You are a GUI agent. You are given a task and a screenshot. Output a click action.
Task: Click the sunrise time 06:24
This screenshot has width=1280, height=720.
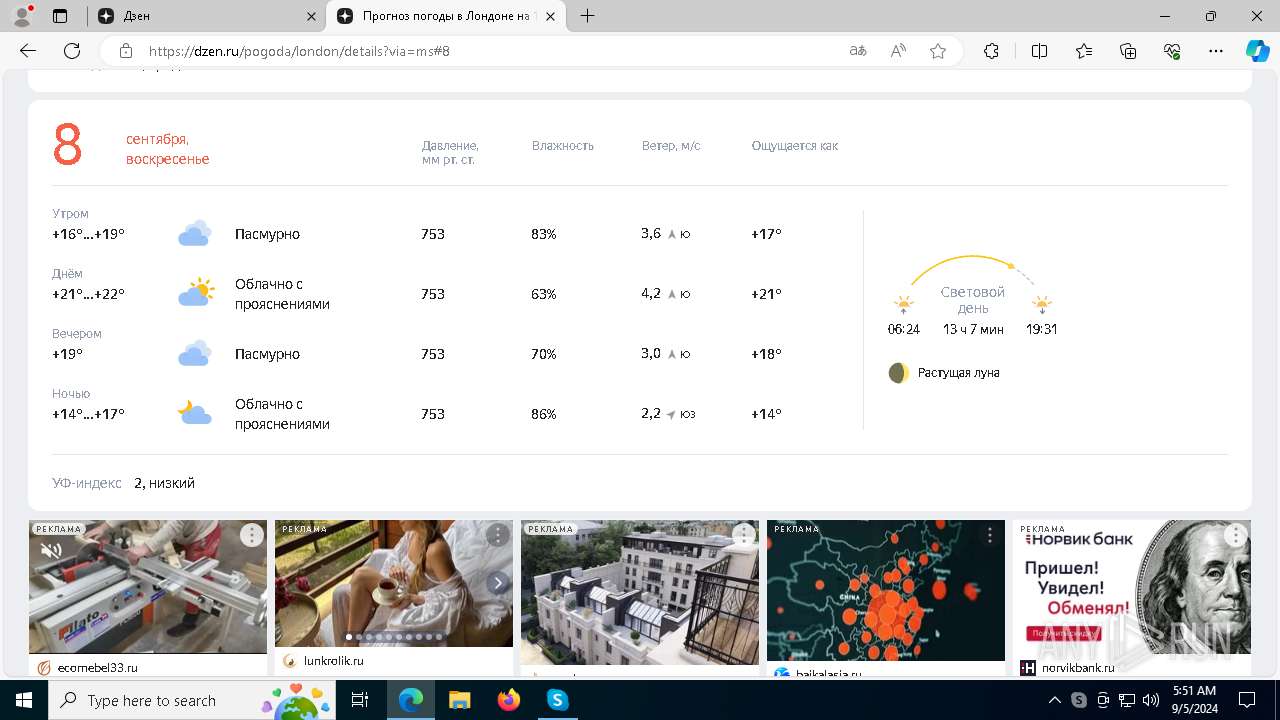(903, 329)
